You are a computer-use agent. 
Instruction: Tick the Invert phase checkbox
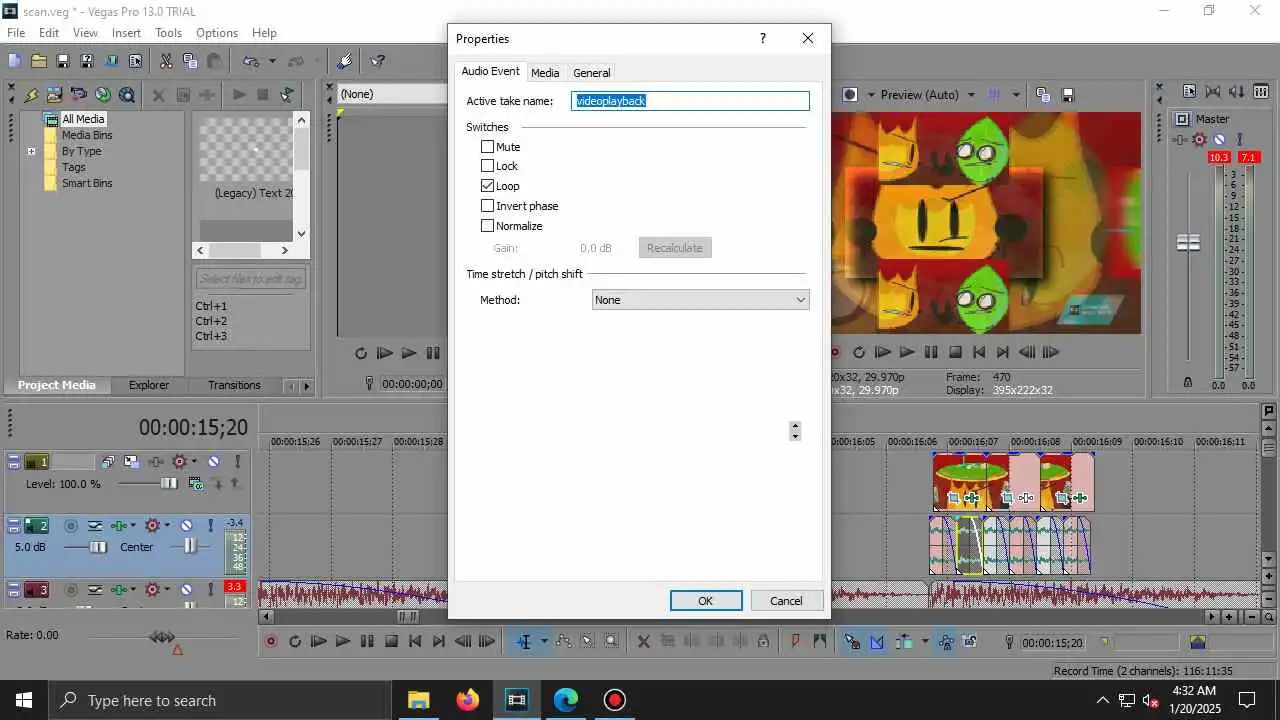click(x=488, y=206)
